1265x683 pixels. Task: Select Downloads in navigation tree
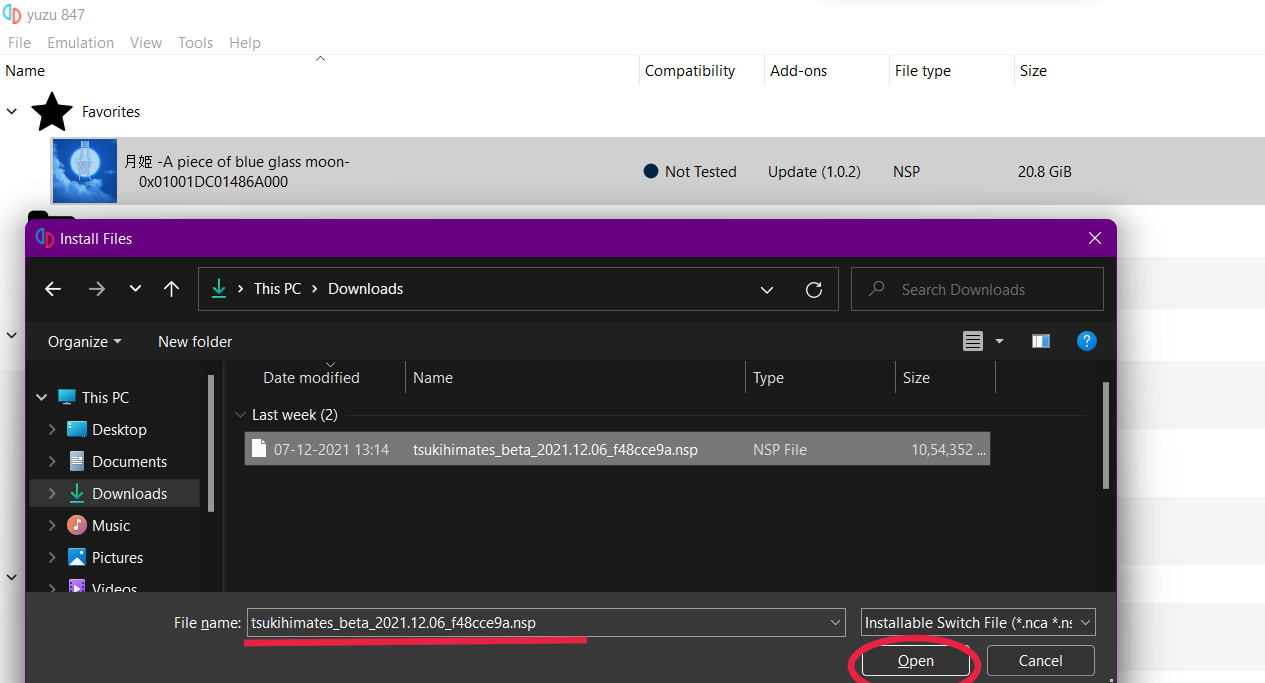[129, 494]
